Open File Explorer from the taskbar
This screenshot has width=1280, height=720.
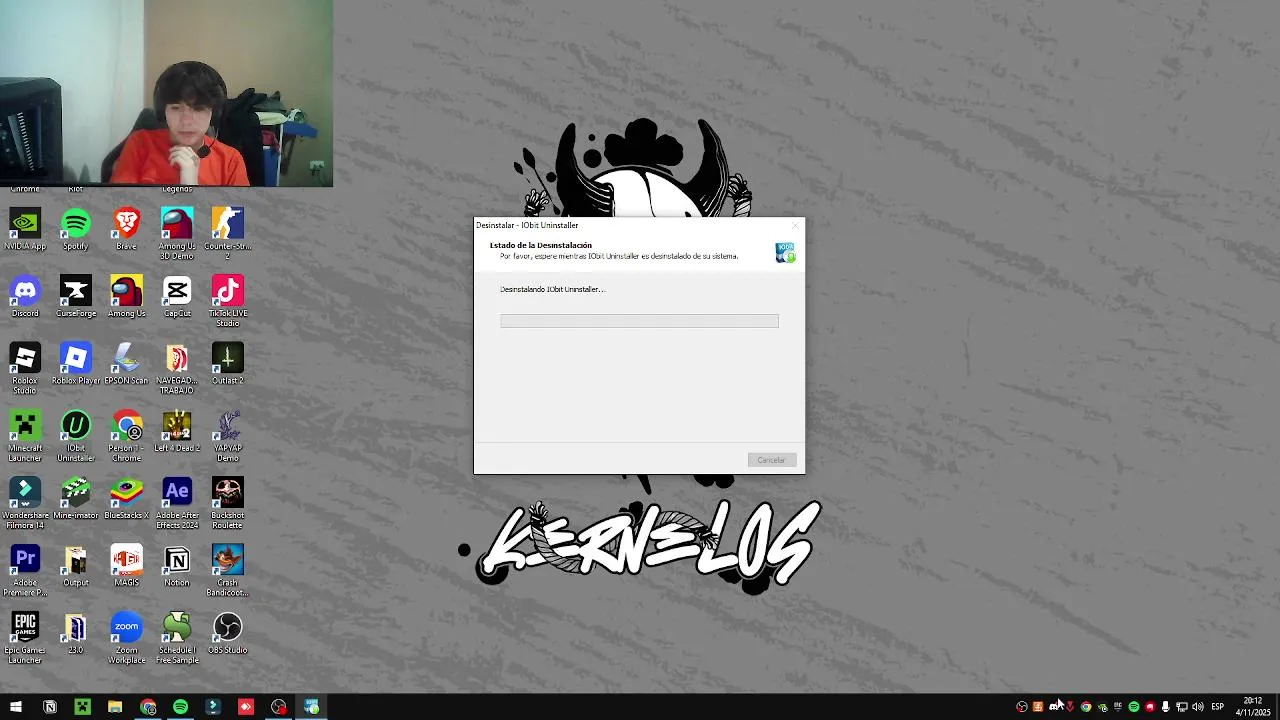[115, 707]
